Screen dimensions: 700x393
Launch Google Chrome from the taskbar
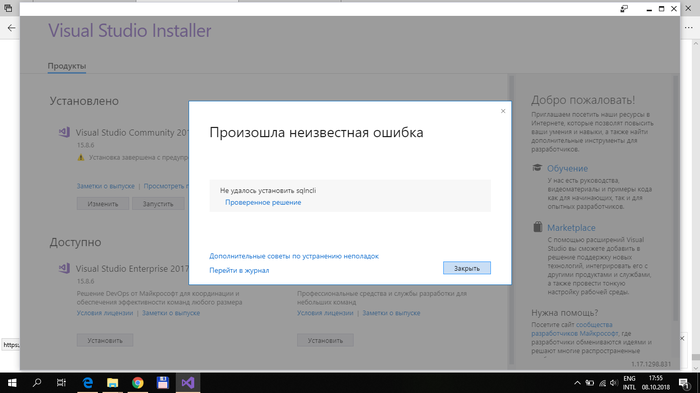click(138, 383)
